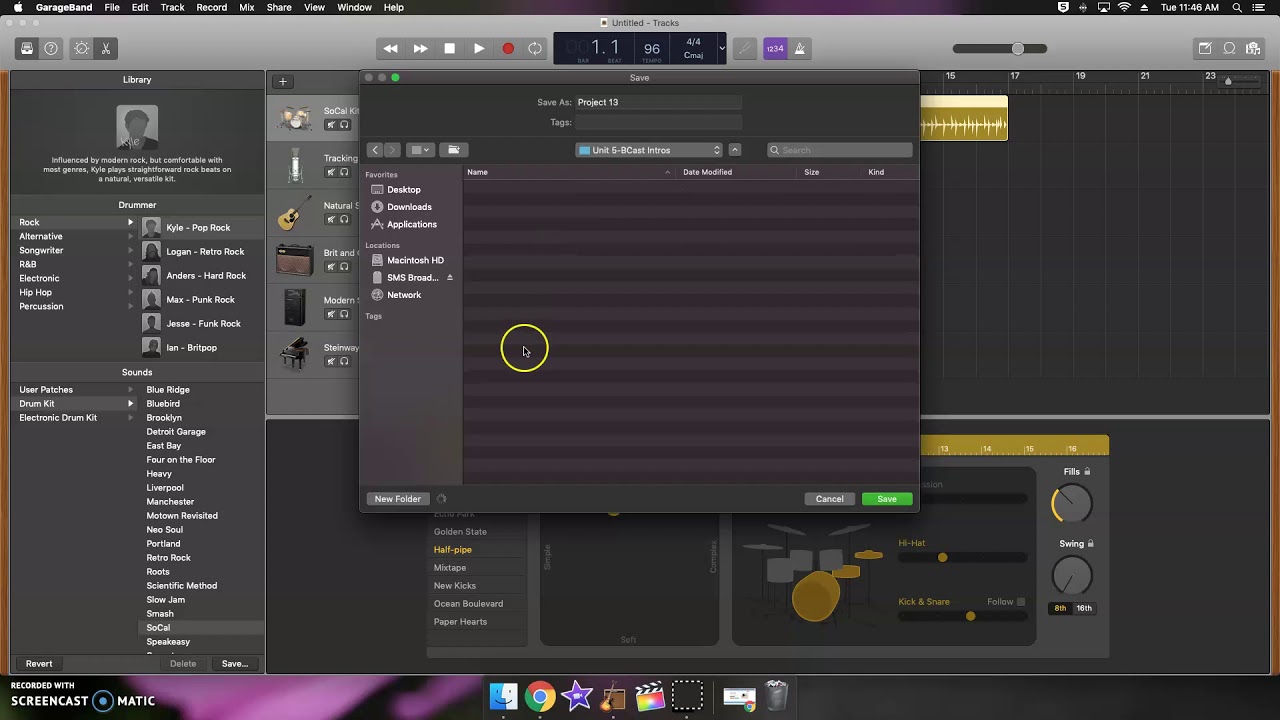Open the Window menu
1280x720 pixels.
[354, 7]
